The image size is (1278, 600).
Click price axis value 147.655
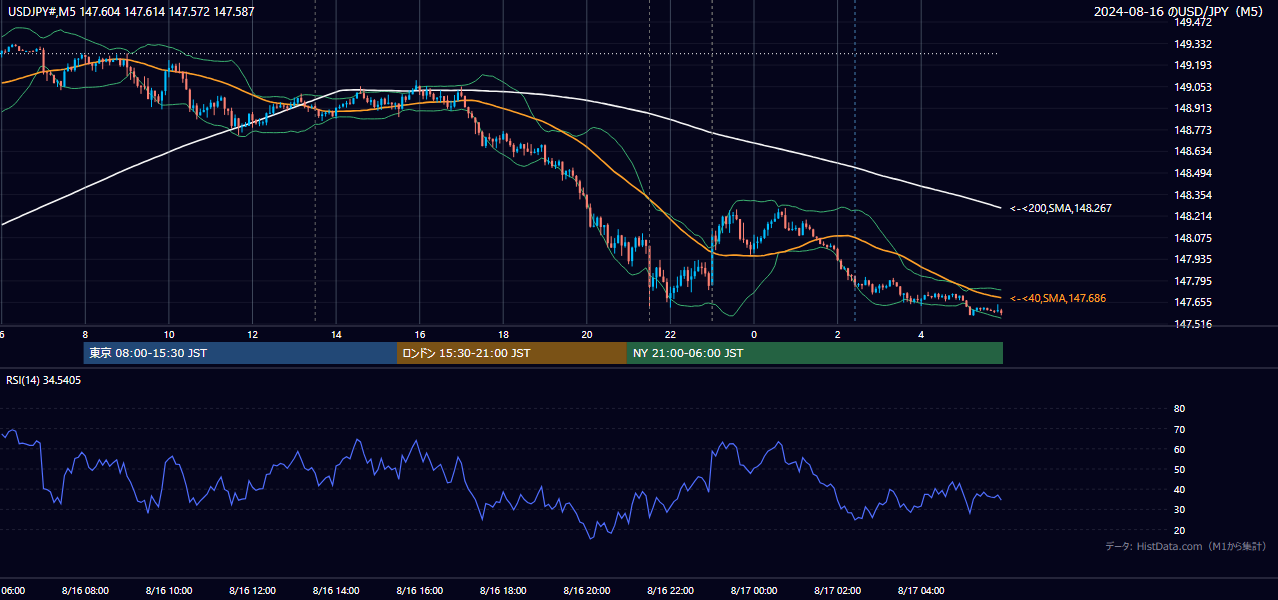point(1193,302)
